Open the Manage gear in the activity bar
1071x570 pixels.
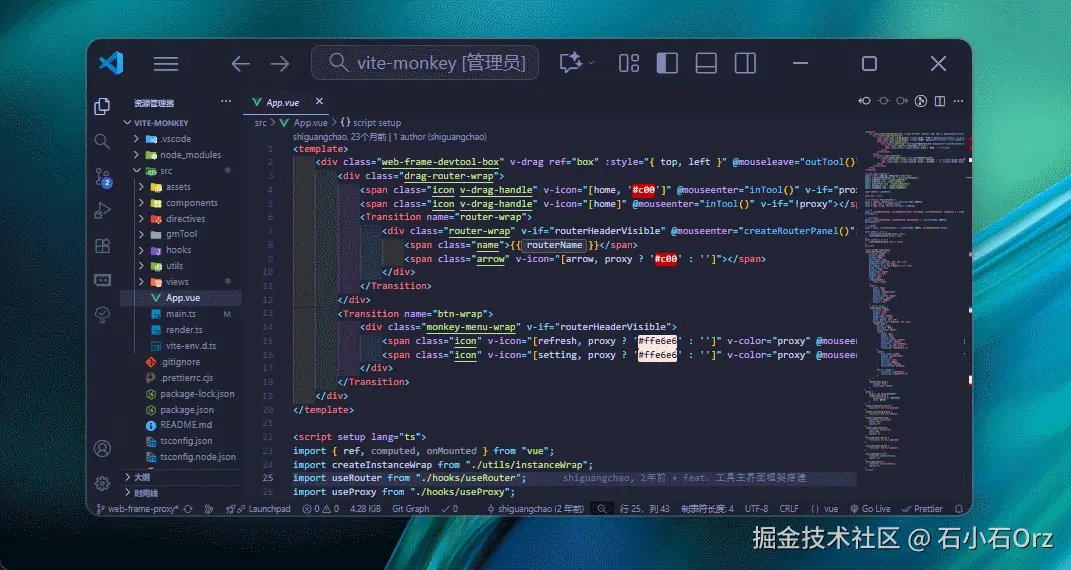pyautogui.click(x=102, y=483)
